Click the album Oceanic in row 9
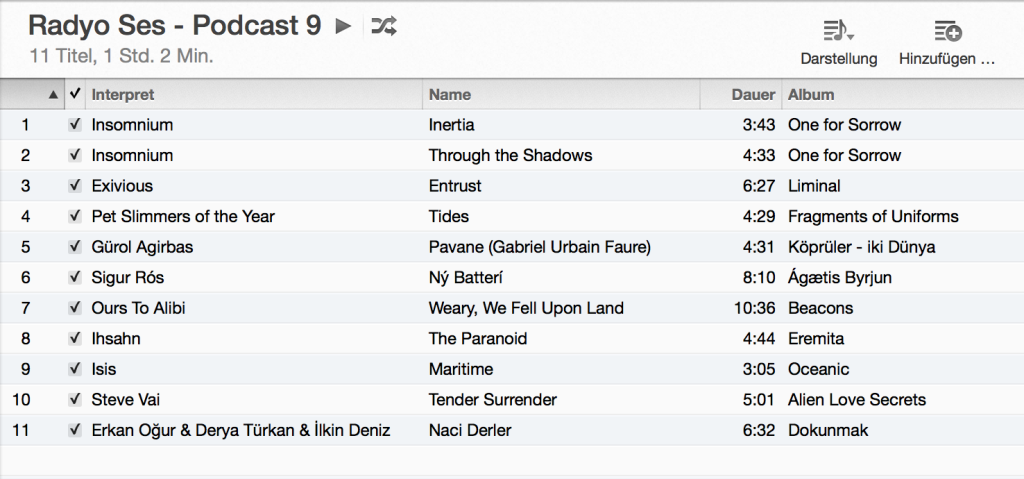Screen dimensions: 1024x479 [x=818, y=369]
